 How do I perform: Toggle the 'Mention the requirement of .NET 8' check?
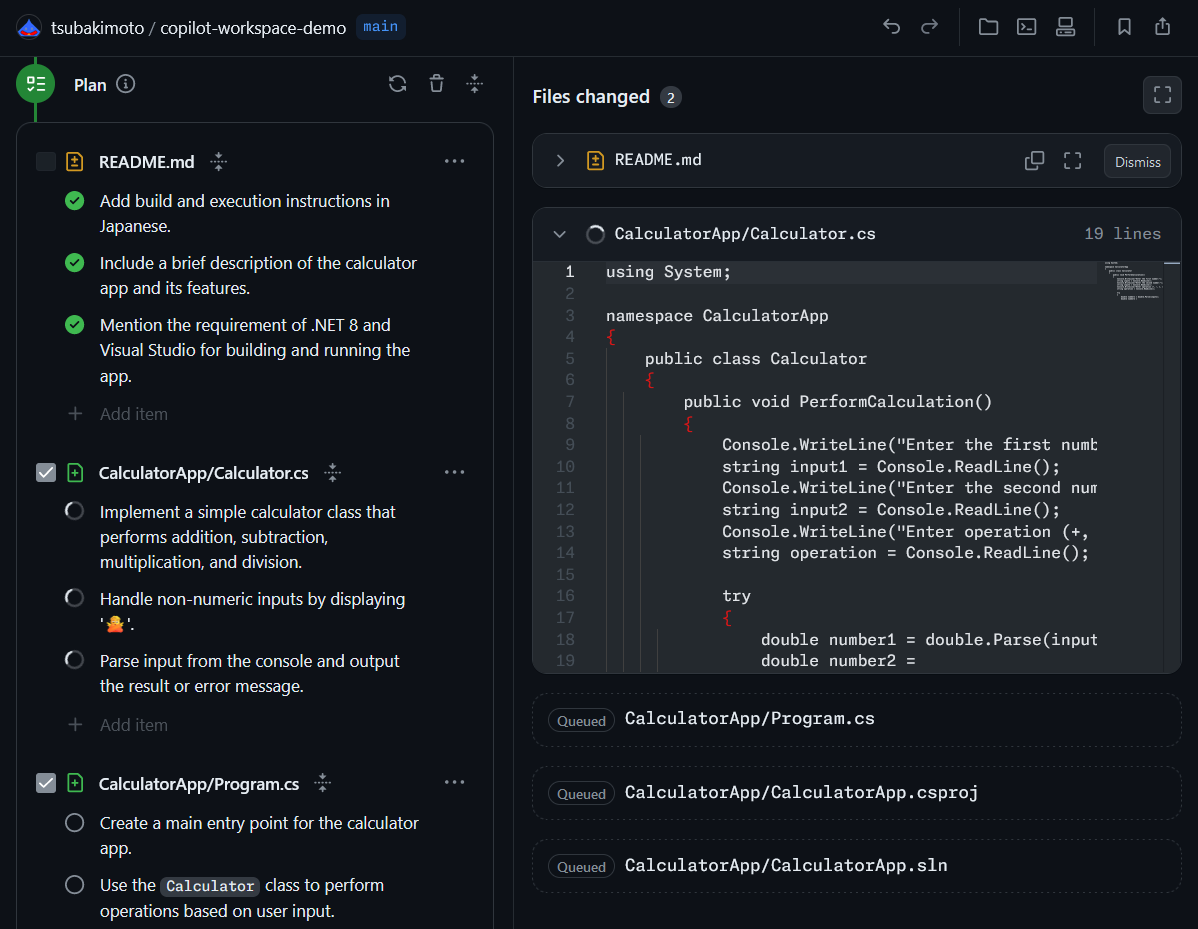pyautogui.click(x=75, y=324)
